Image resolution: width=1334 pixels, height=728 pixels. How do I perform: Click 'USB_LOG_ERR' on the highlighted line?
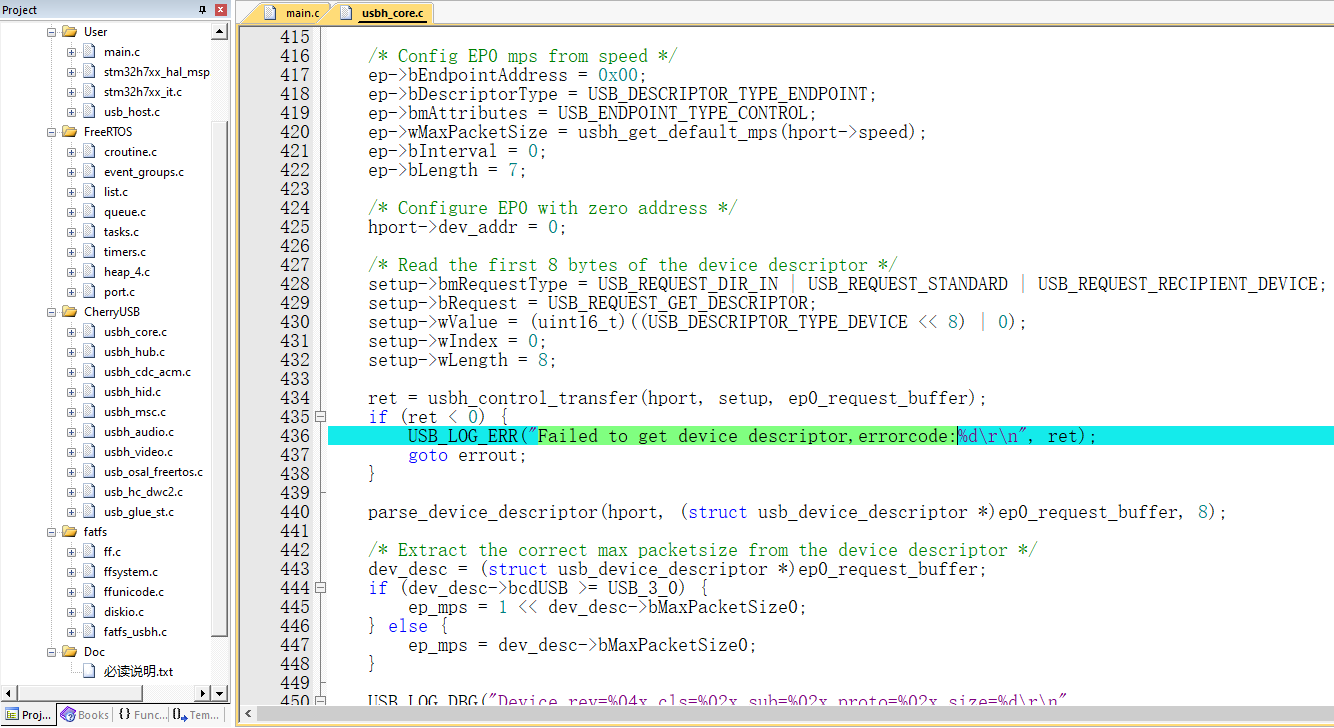(462, 436)
